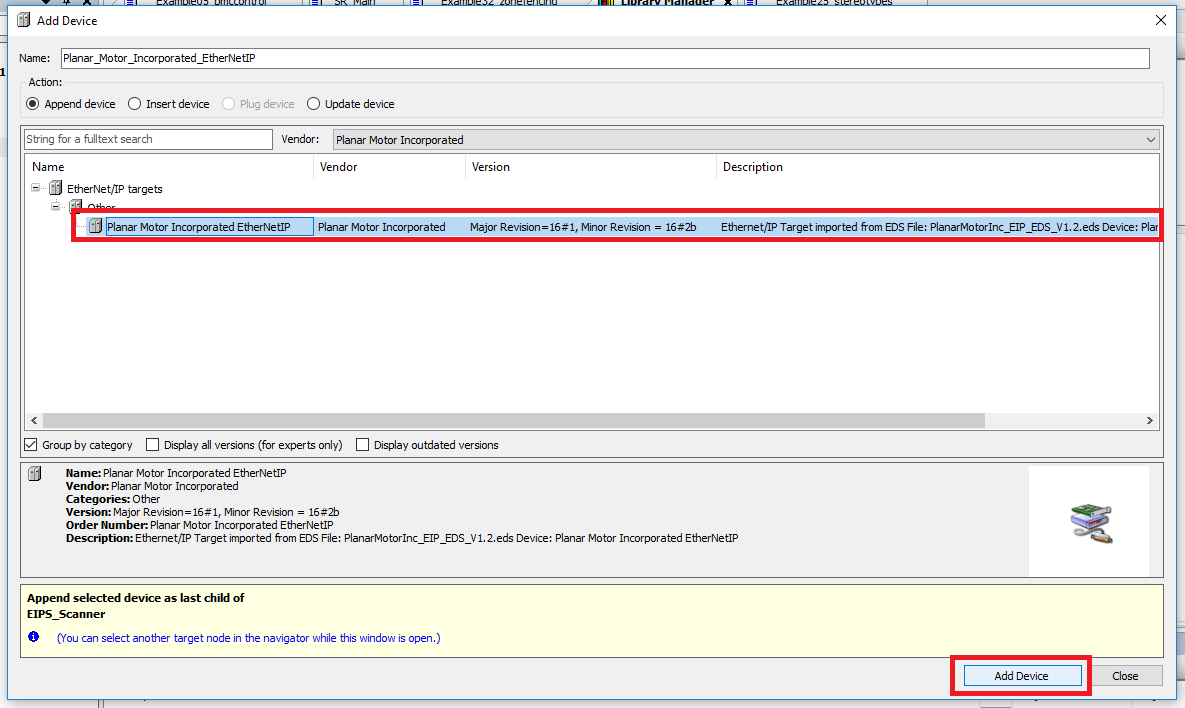Click the Planar Motor device icon in list

pos(96,227)
